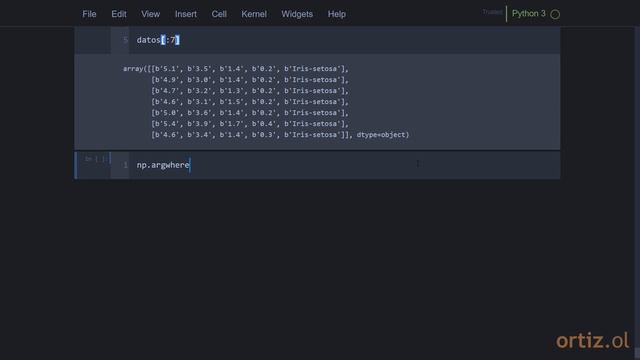
Task: Click into the np.argwhere code cell
Action: pos(344,165)
